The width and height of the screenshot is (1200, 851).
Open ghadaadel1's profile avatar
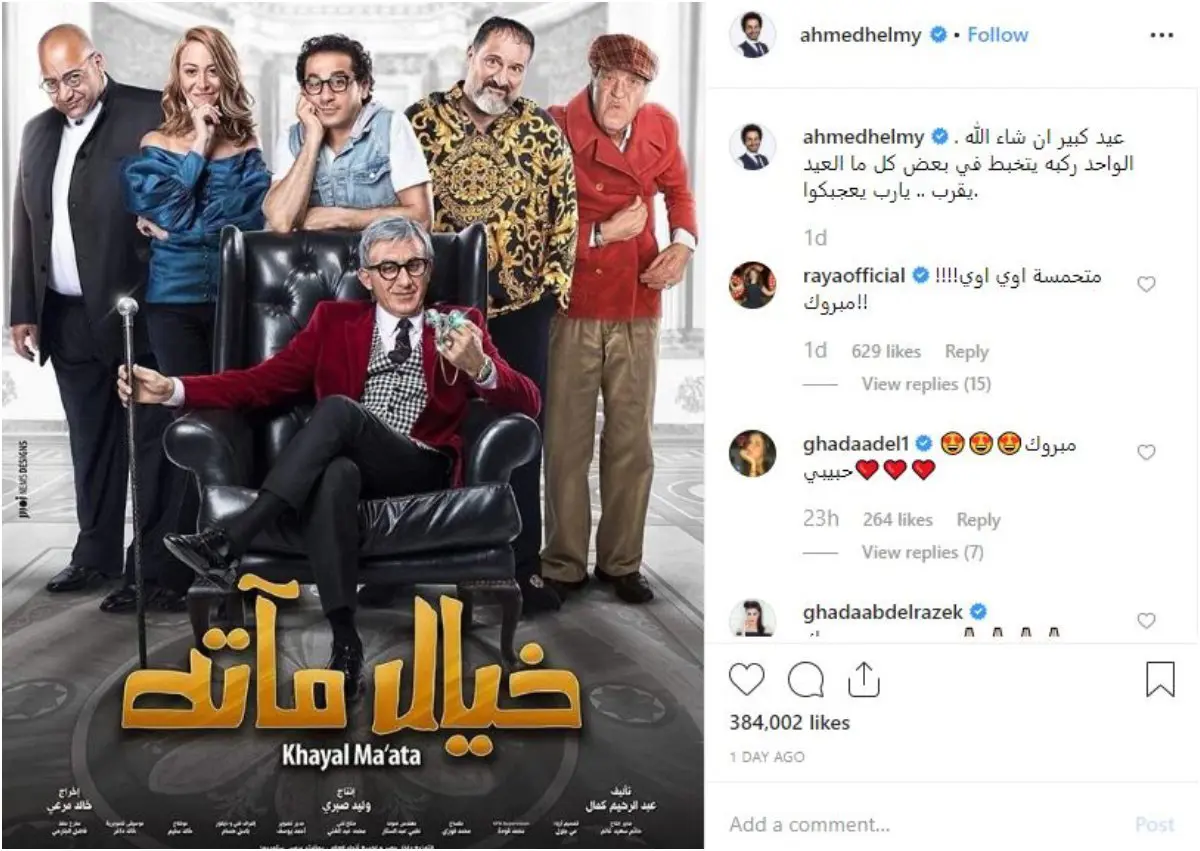coord(752,453)
